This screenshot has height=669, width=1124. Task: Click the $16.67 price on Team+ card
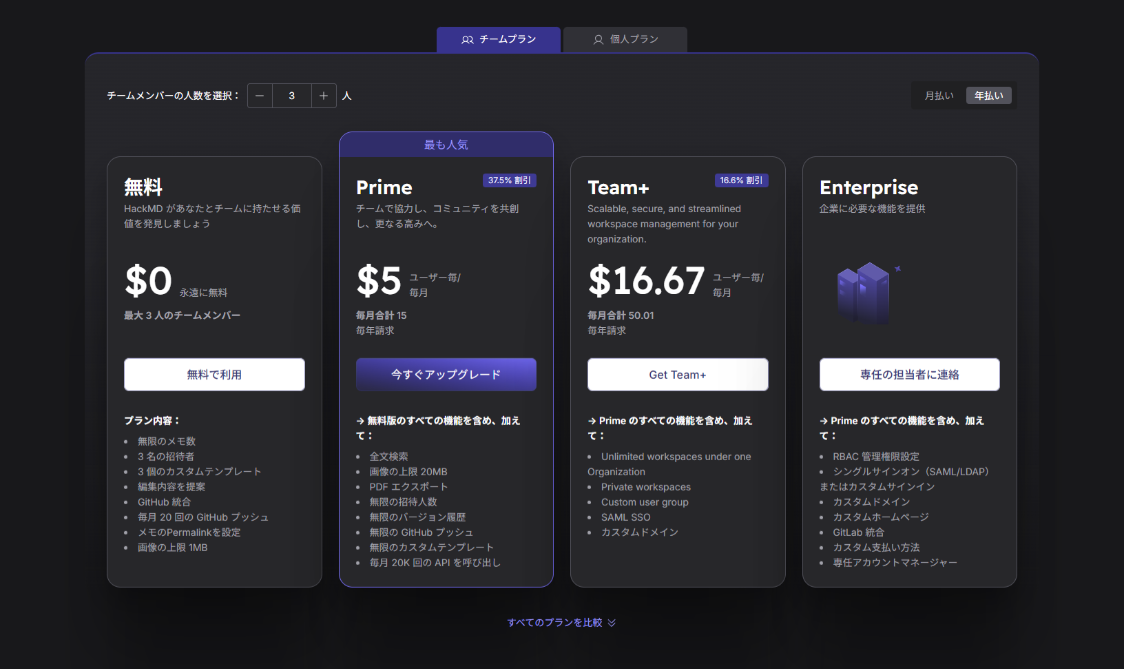point(646,282)
